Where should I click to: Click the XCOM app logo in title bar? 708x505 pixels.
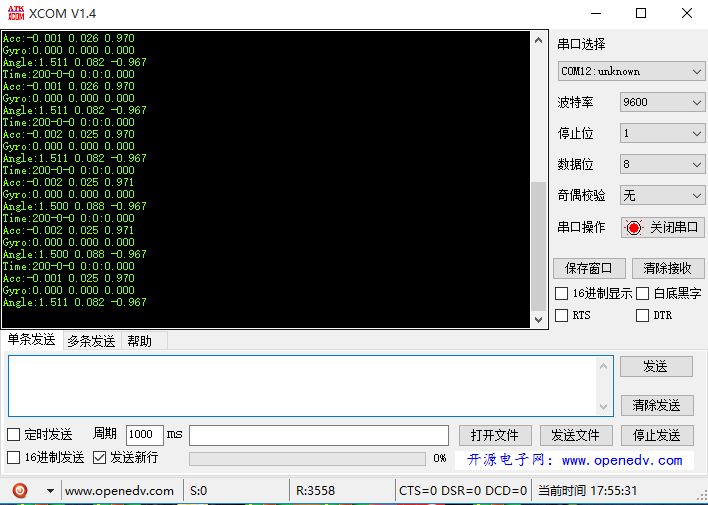click(x=16, y=13)
